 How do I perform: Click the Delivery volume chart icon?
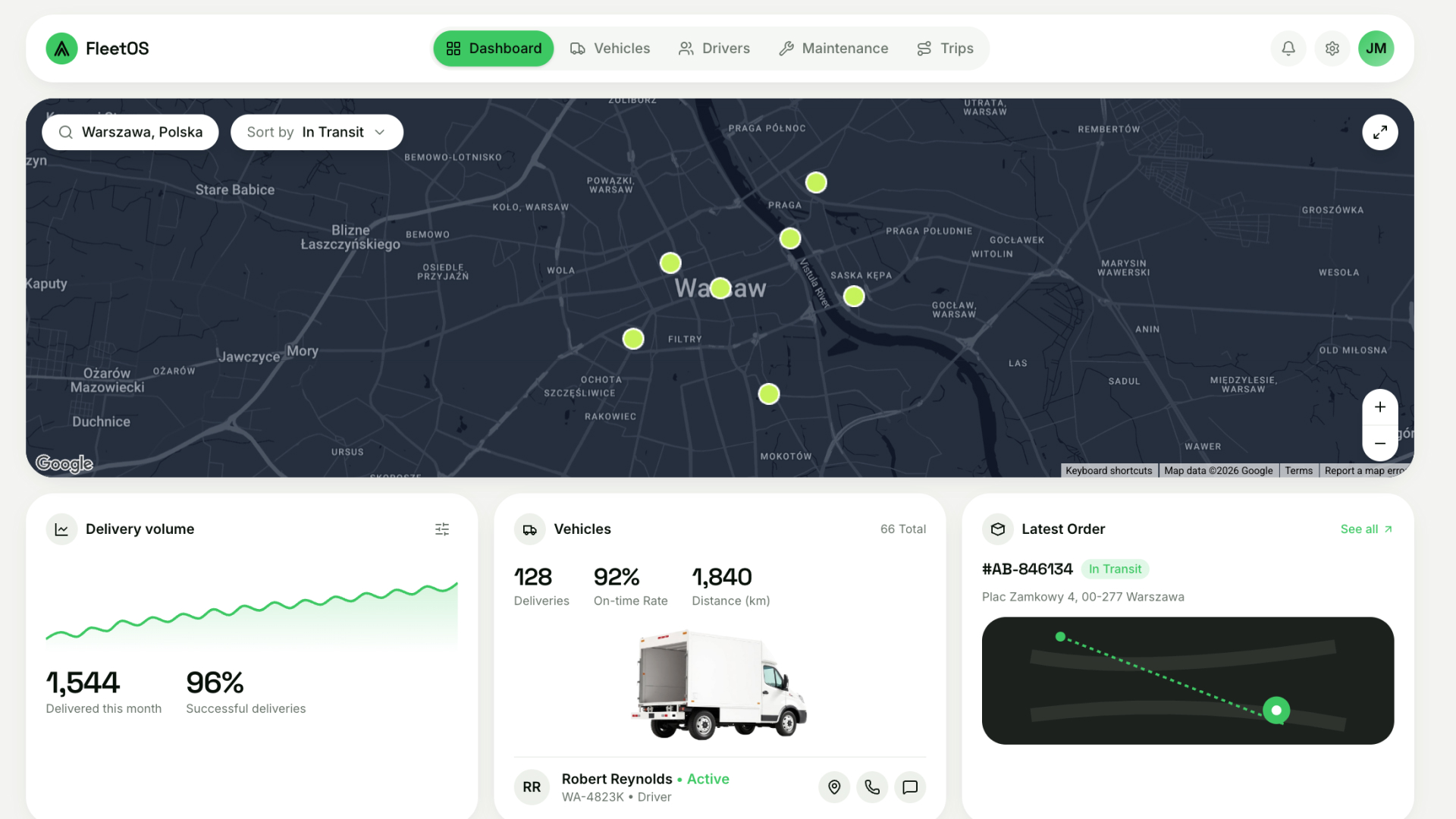[x=61, y=529]
